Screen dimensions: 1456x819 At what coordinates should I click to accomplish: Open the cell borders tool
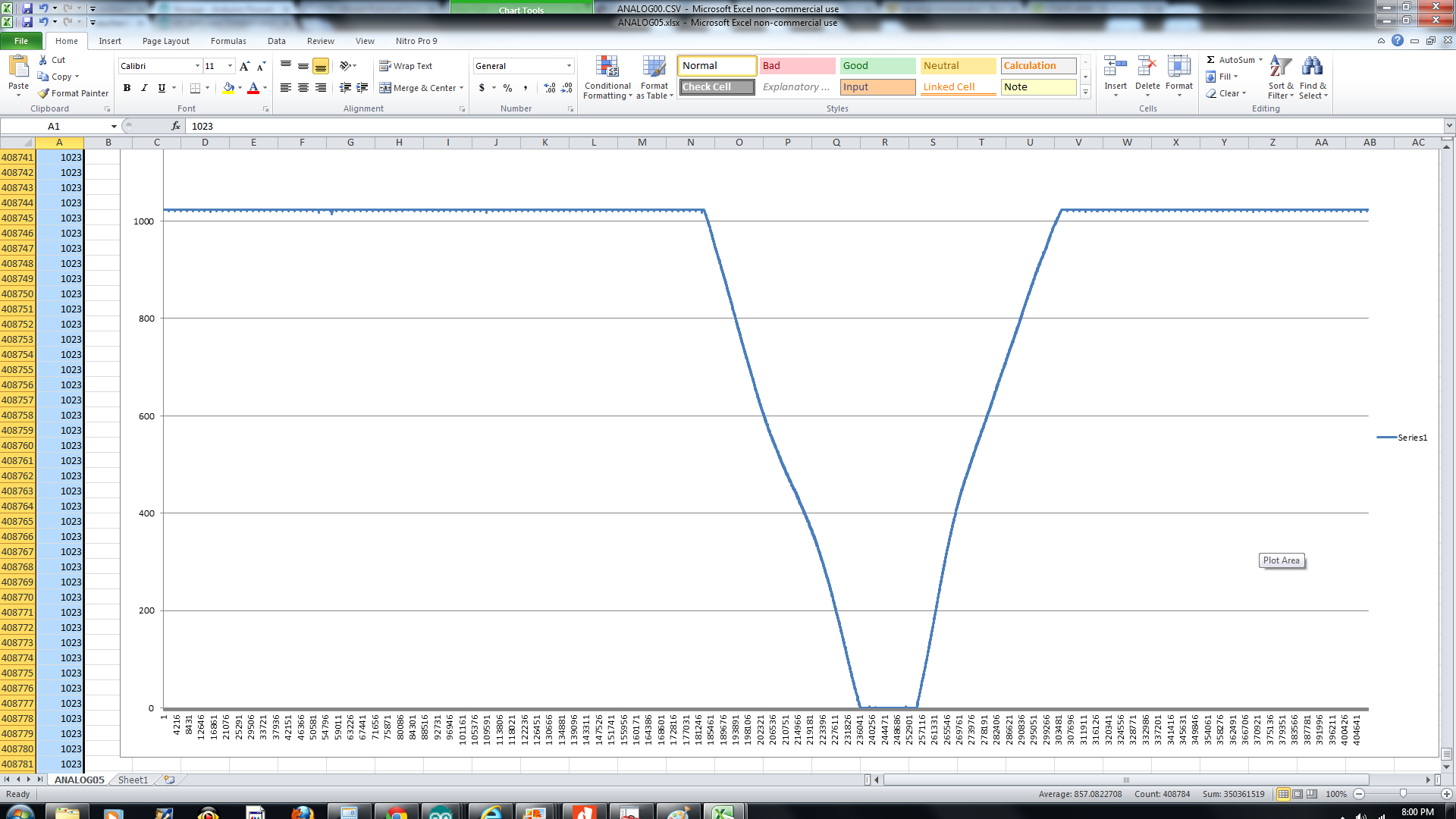pyautogui.click(x=195, y=88)
